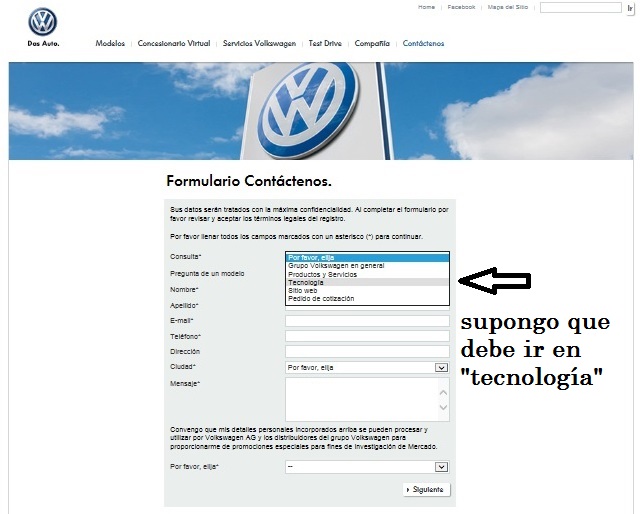Click the 'Apellido*' field label
Image resolution: width=640 pixels, height=514 pixels.
click(184, 305)
